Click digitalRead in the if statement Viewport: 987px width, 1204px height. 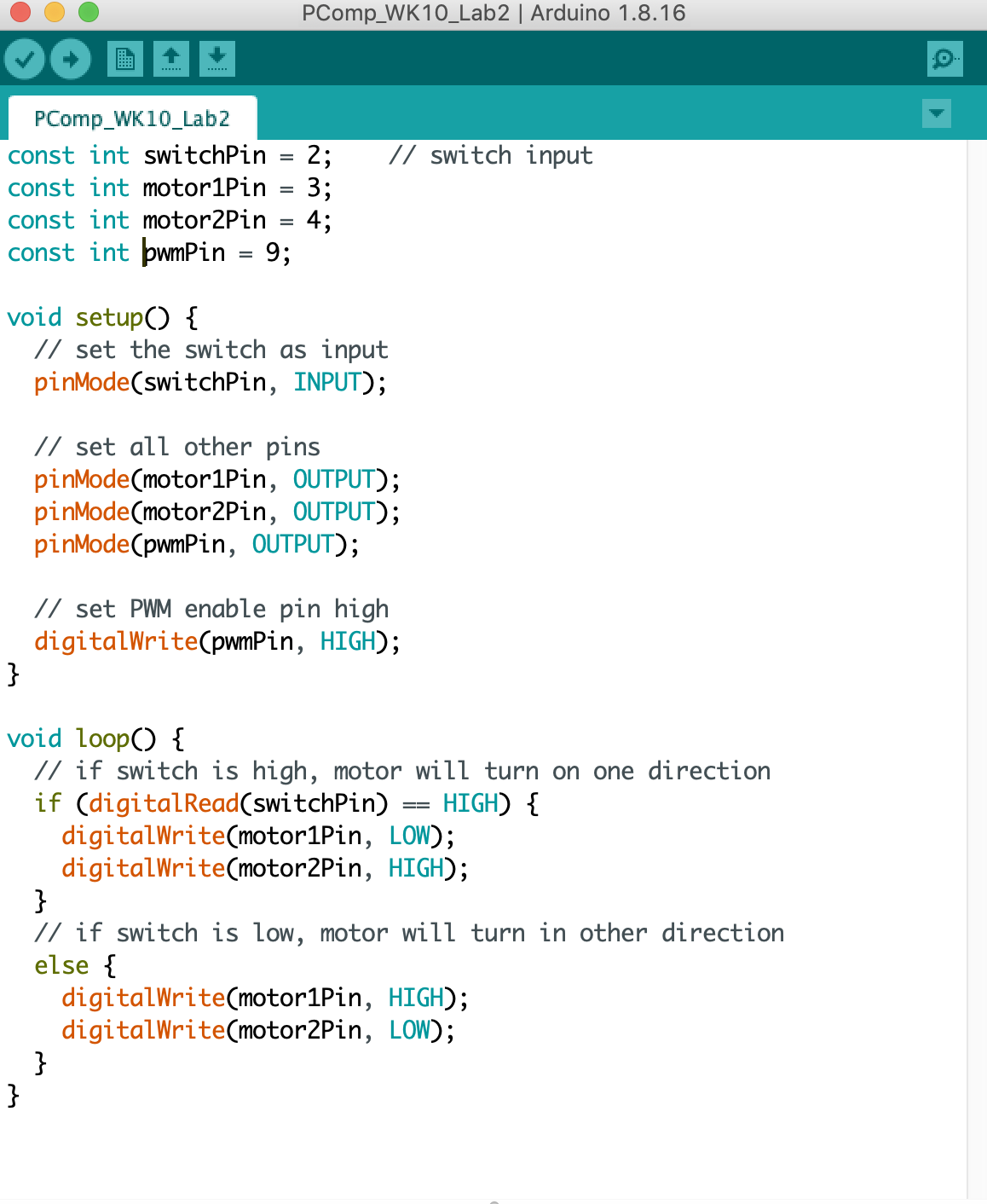point(164,804)
